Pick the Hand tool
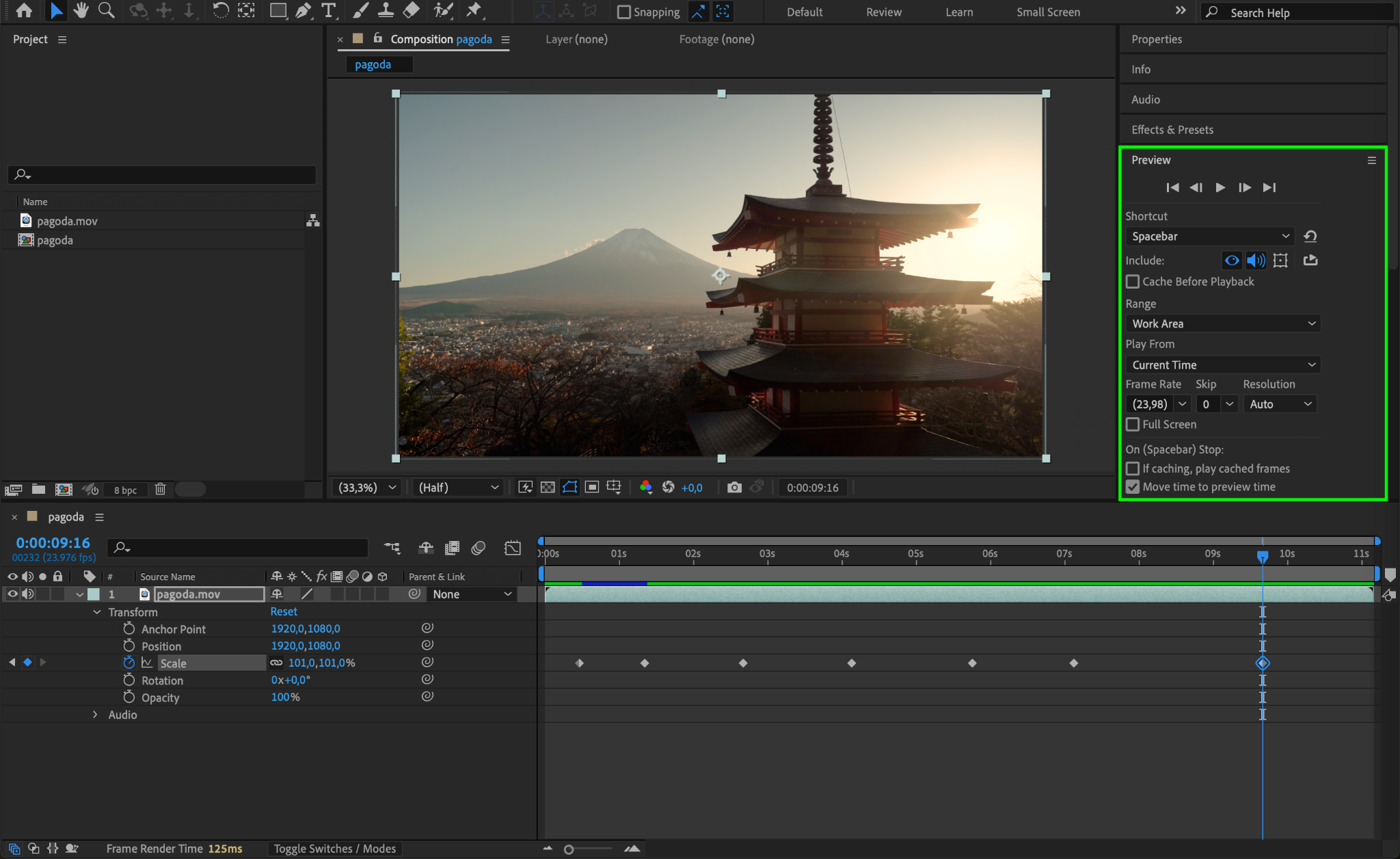 tap(81, 10)
